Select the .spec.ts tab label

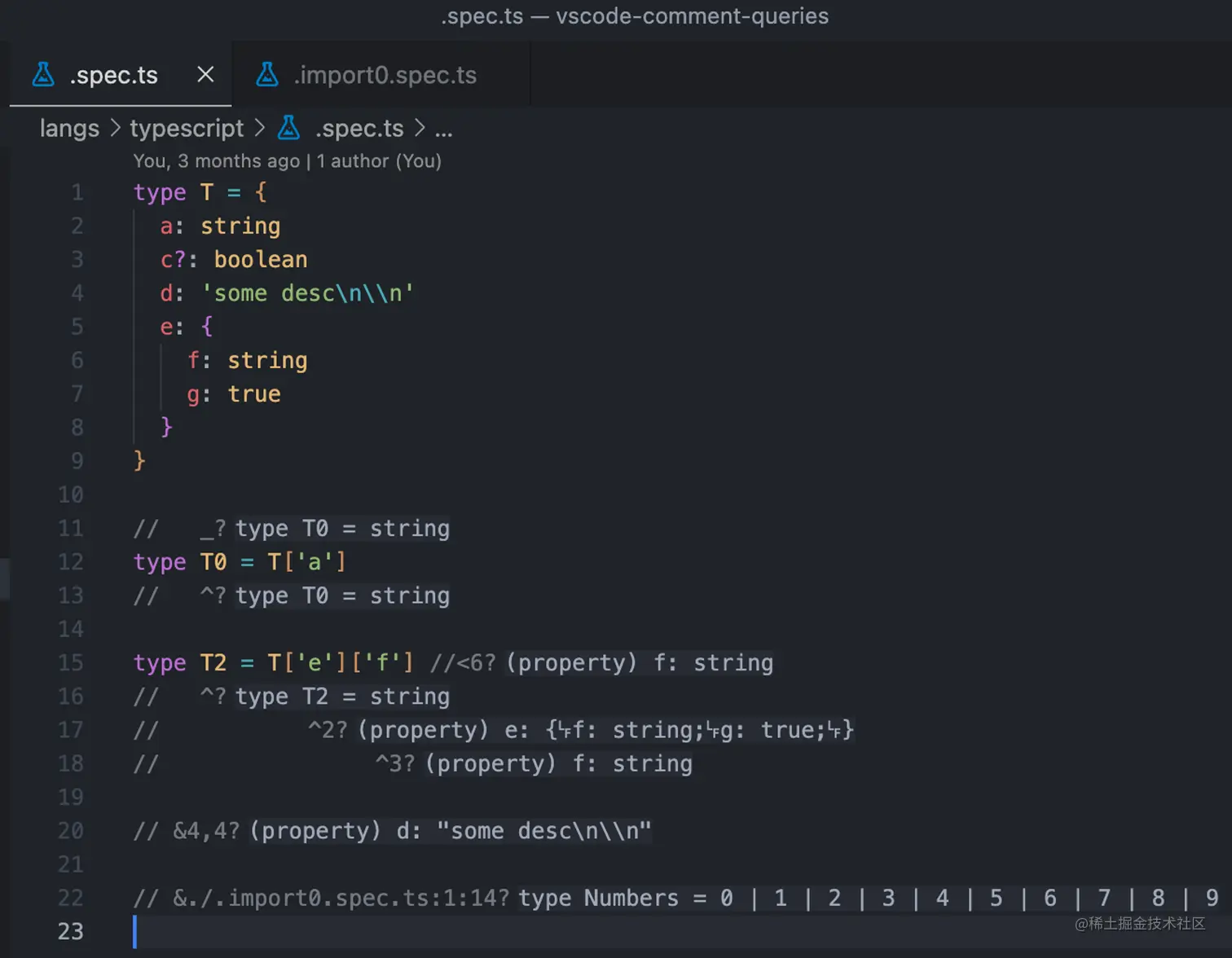click(x=114, y=75)
